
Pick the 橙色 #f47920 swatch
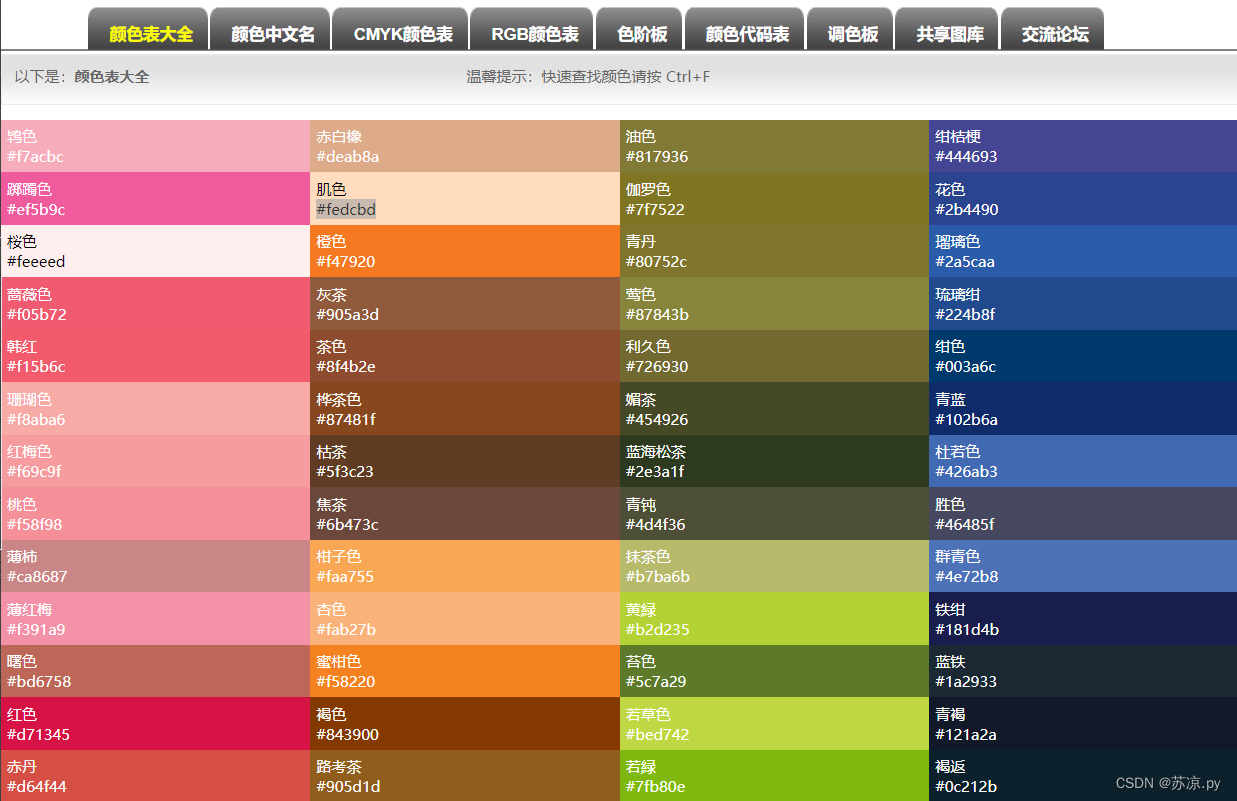[465, 251]
